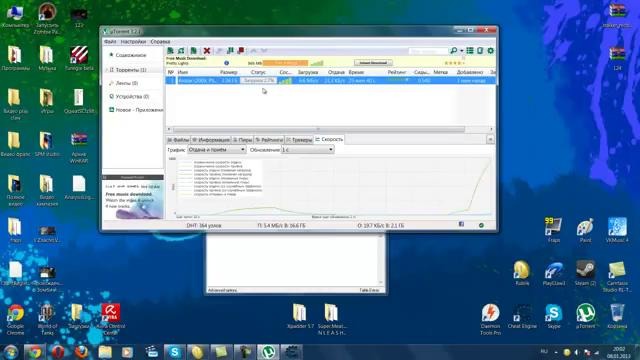Open the Обновление interval dropdown
This screenshot has height=360, width=640.
[x=308, y=150]
